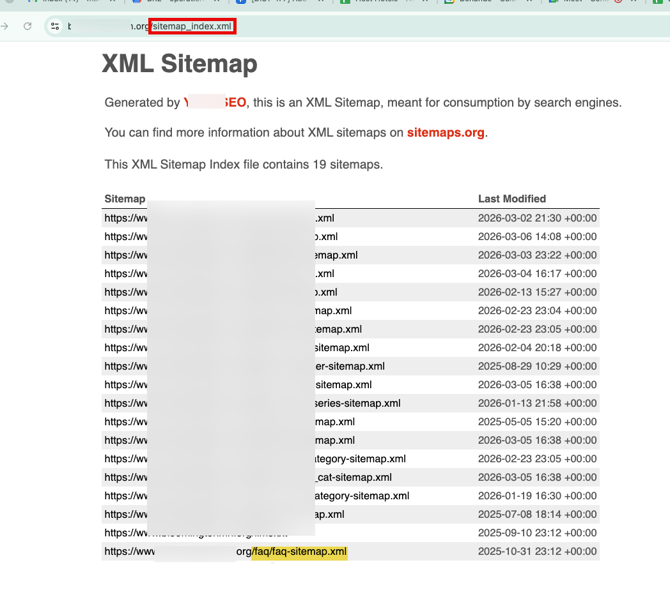Viewport: 670px width, 597px height.
Task: Open the sitemaps.org link
Action: coord(445,132)
